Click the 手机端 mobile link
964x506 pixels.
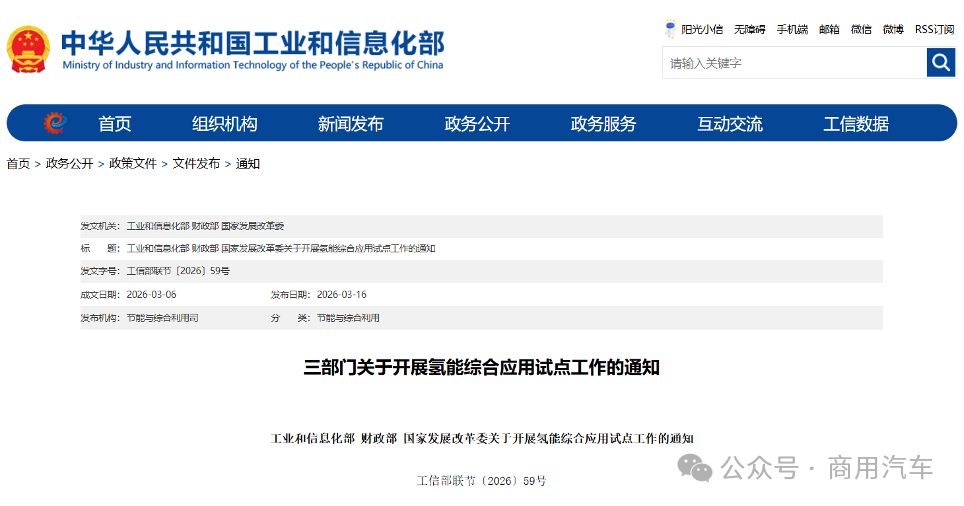coord(792,29)
